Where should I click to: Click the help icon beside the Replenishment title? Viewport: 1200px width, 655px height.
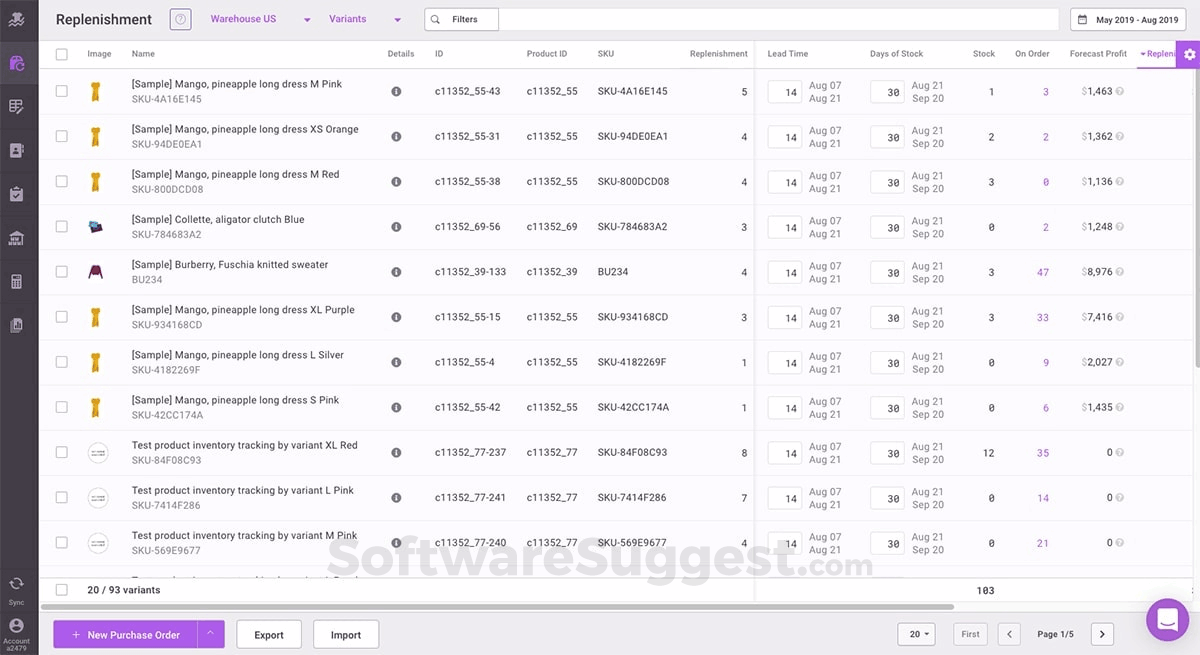(181, 18)
